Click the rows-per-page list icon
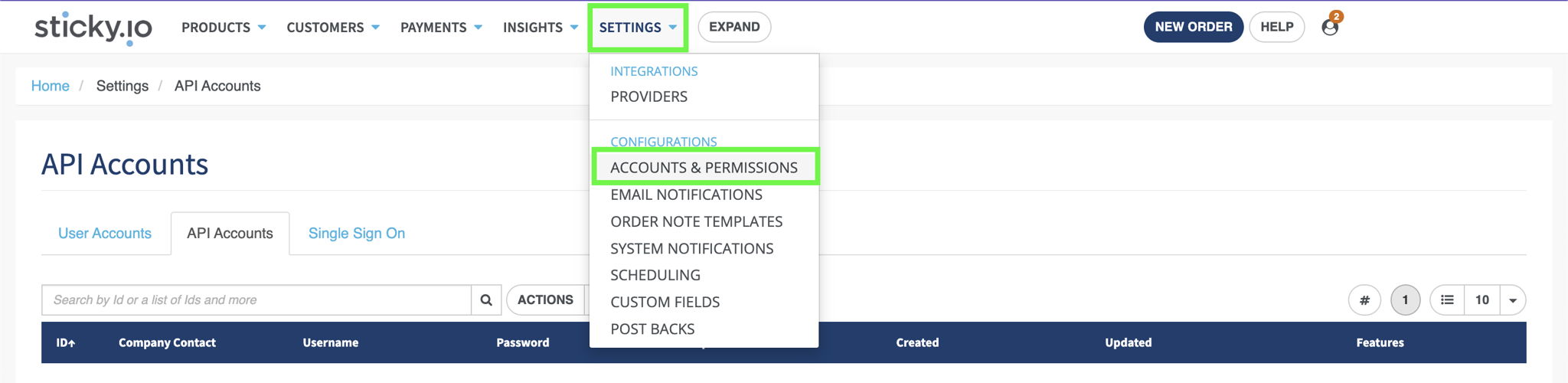The width and height of the screenshot is (1568, 383). (x=1447, y=300)
